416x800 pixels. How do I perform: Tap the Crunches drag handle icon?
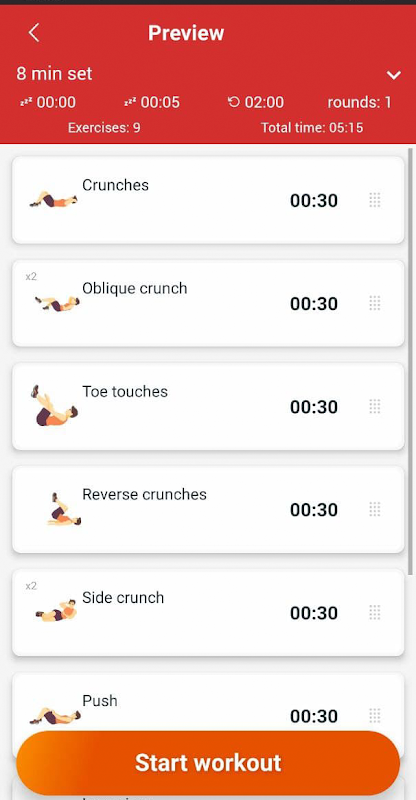(x=375, y=200)
